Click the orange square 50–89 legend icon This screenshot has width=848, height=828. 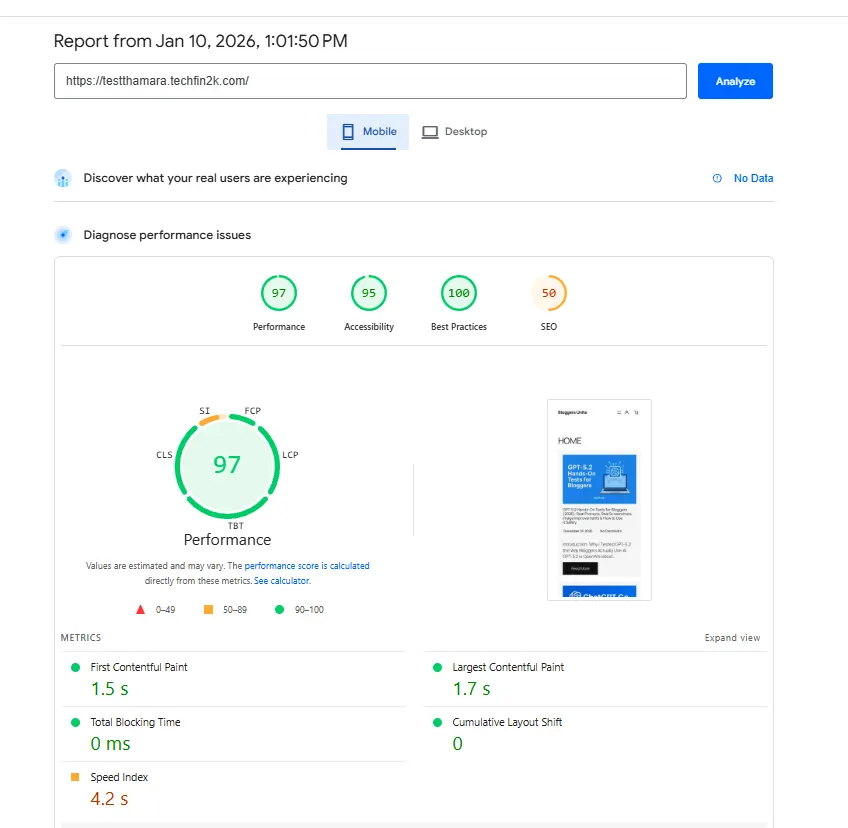[208, 610]
